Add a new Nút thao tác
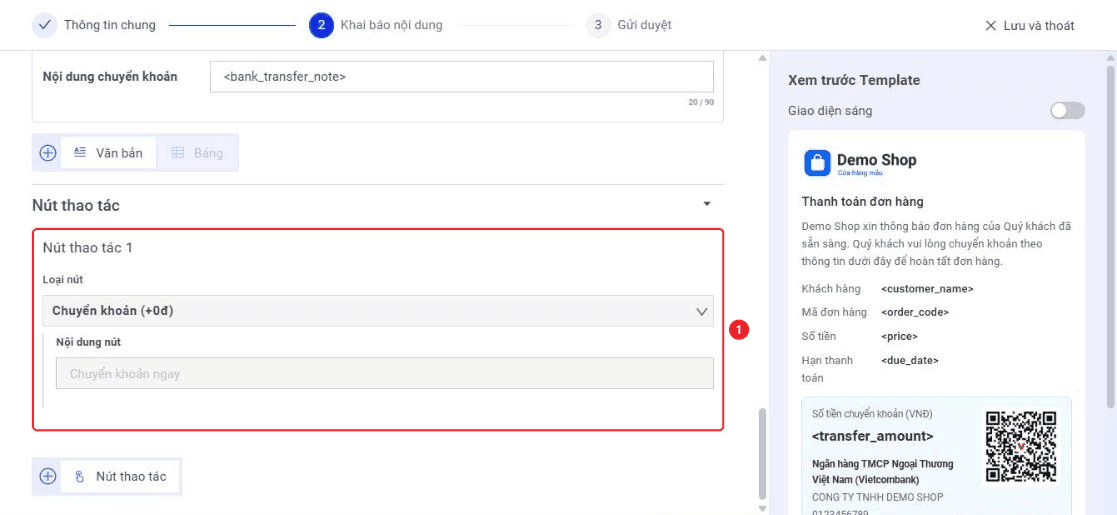 [120, 476]
